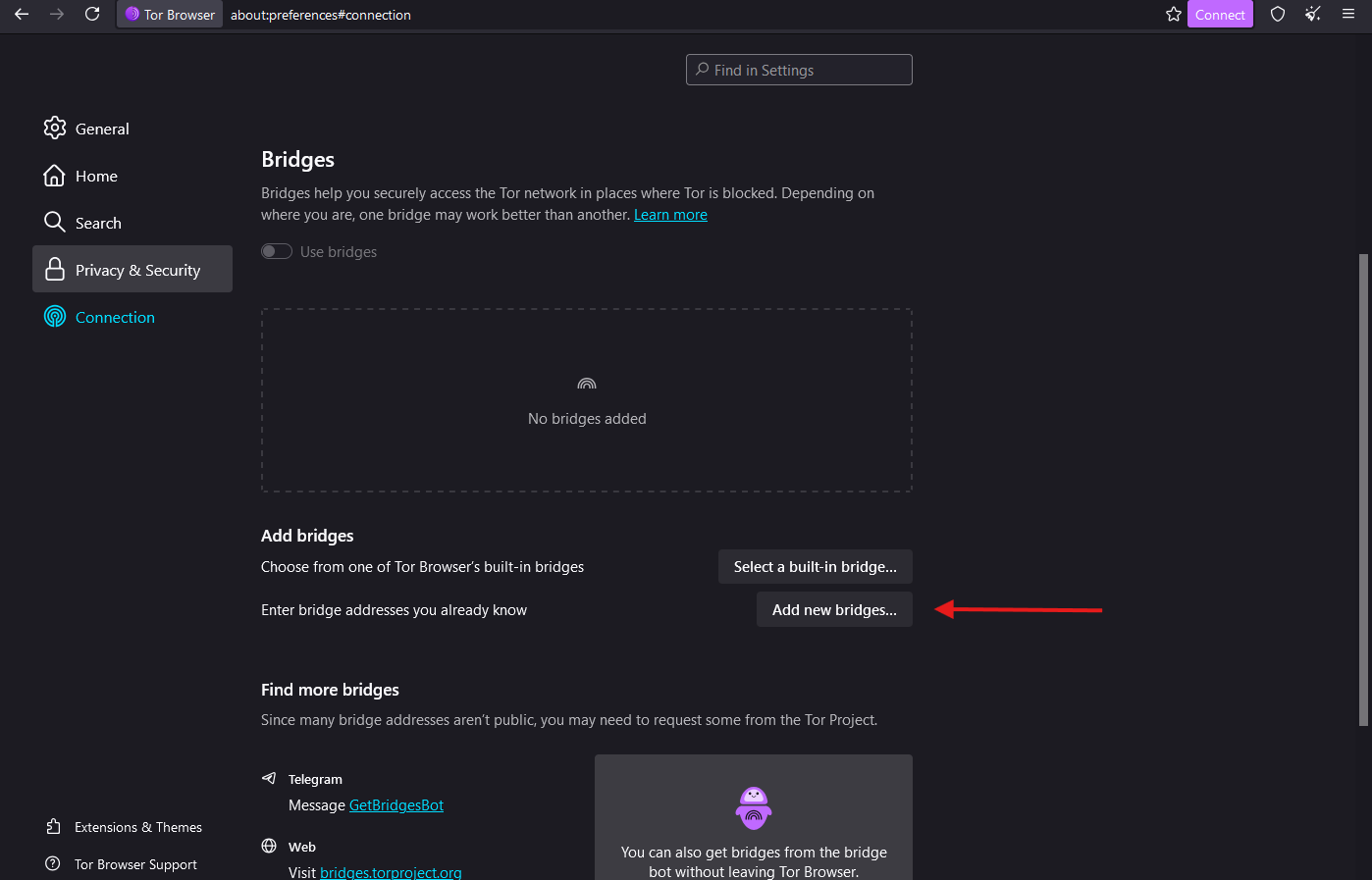The width and height of the screenshot is (1372, 880).
Task: Open the GetBridgesBot Telegram link
Action: click(396, 805)
